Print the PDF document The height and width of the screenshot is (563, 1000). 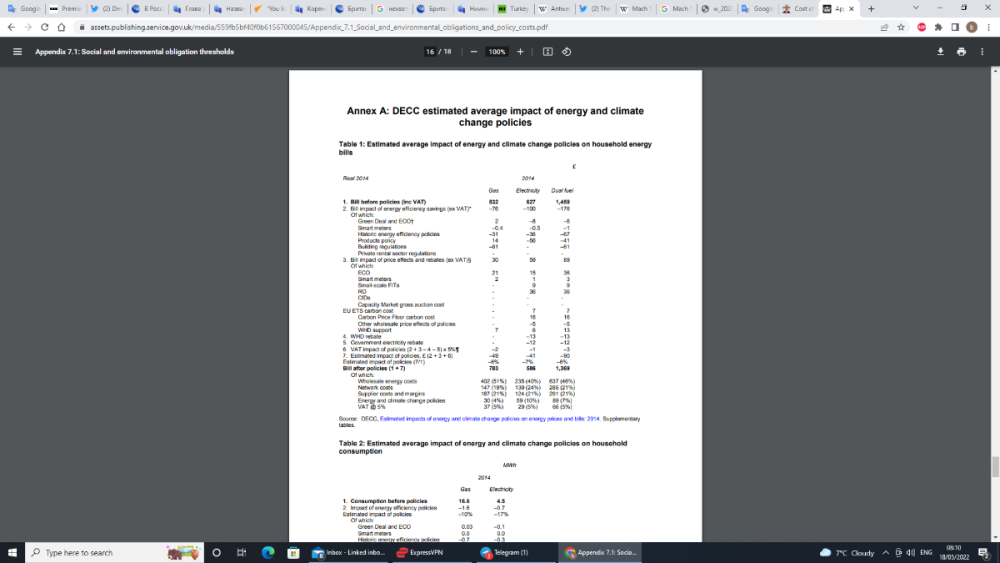tap(961, 51)
